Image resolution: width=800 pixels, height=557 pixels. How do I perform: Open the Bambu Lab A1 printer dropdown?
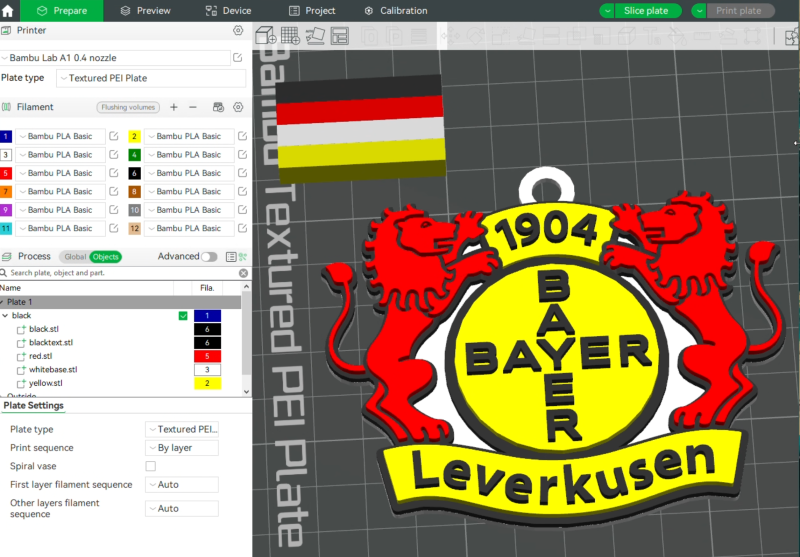115,58
